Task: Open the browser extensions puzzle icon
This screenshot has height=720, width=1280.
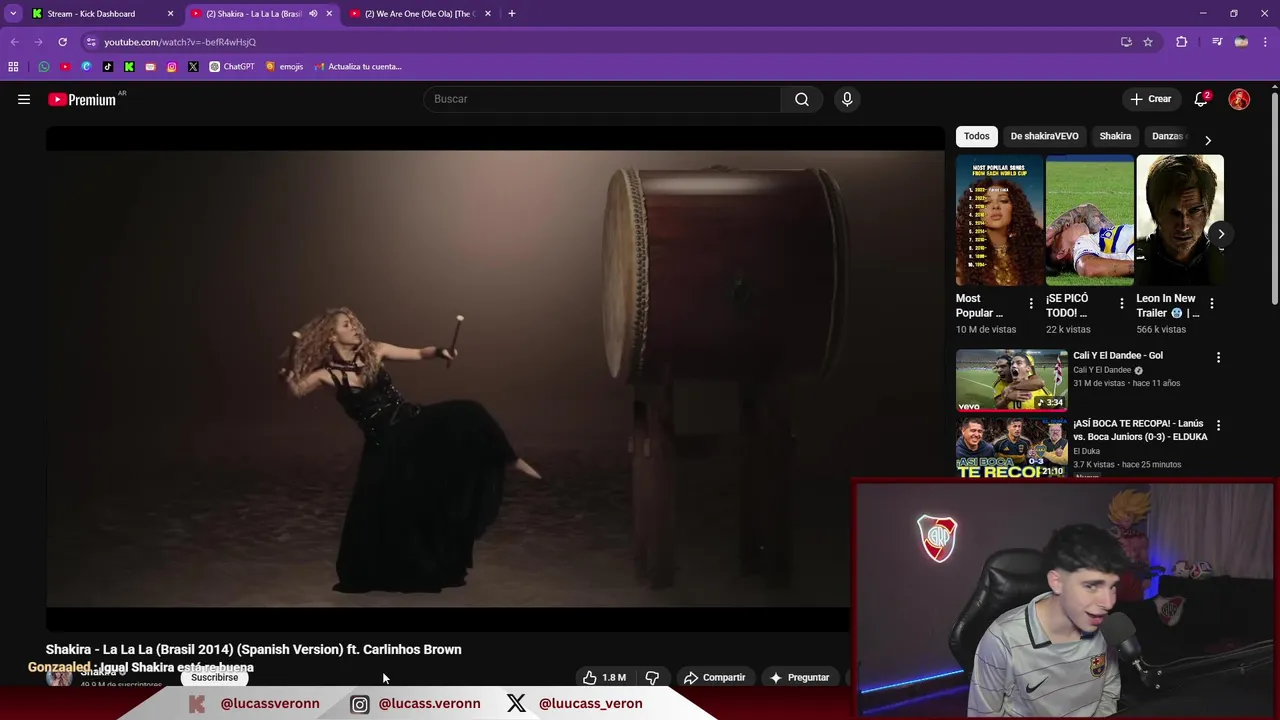Action: [x=1181, y=42]
